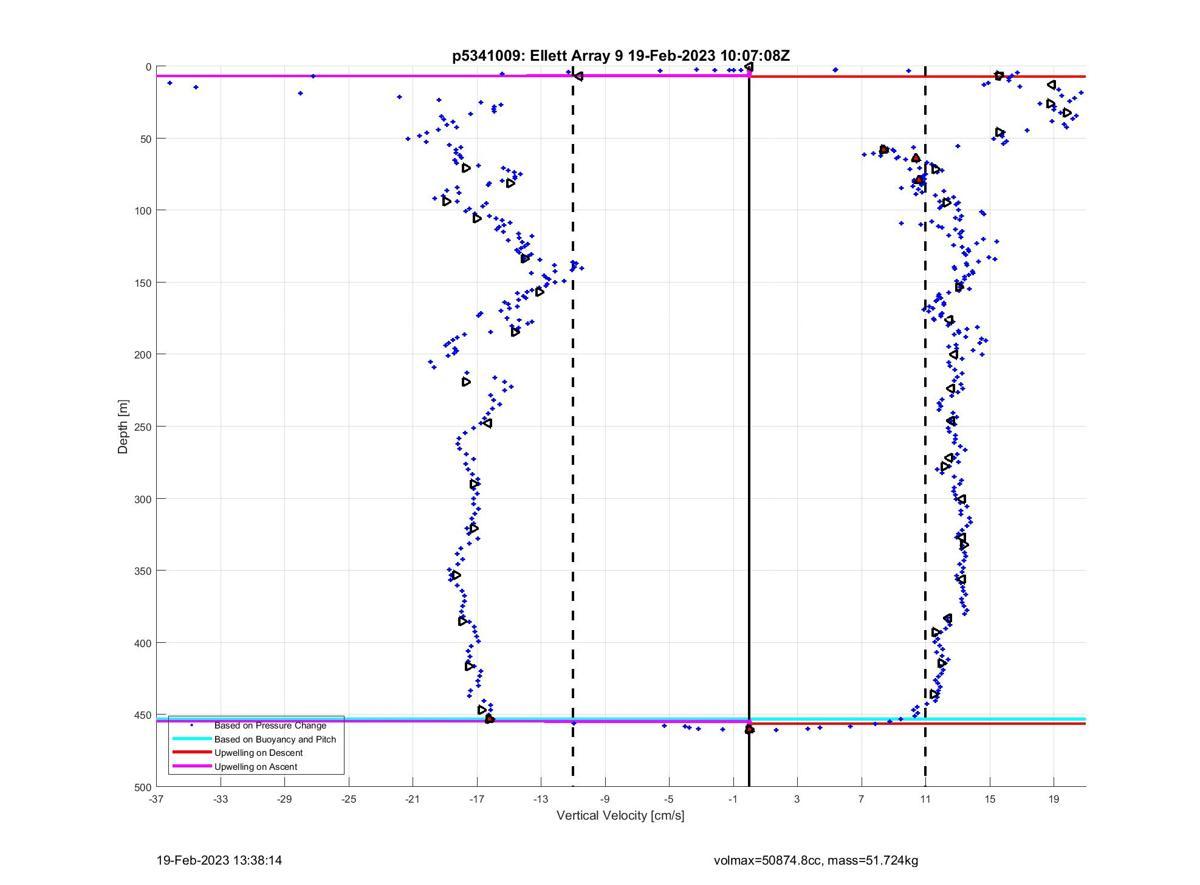Click red triangle marker below the solid black line

pyautogui.click(x=750, y=730)
